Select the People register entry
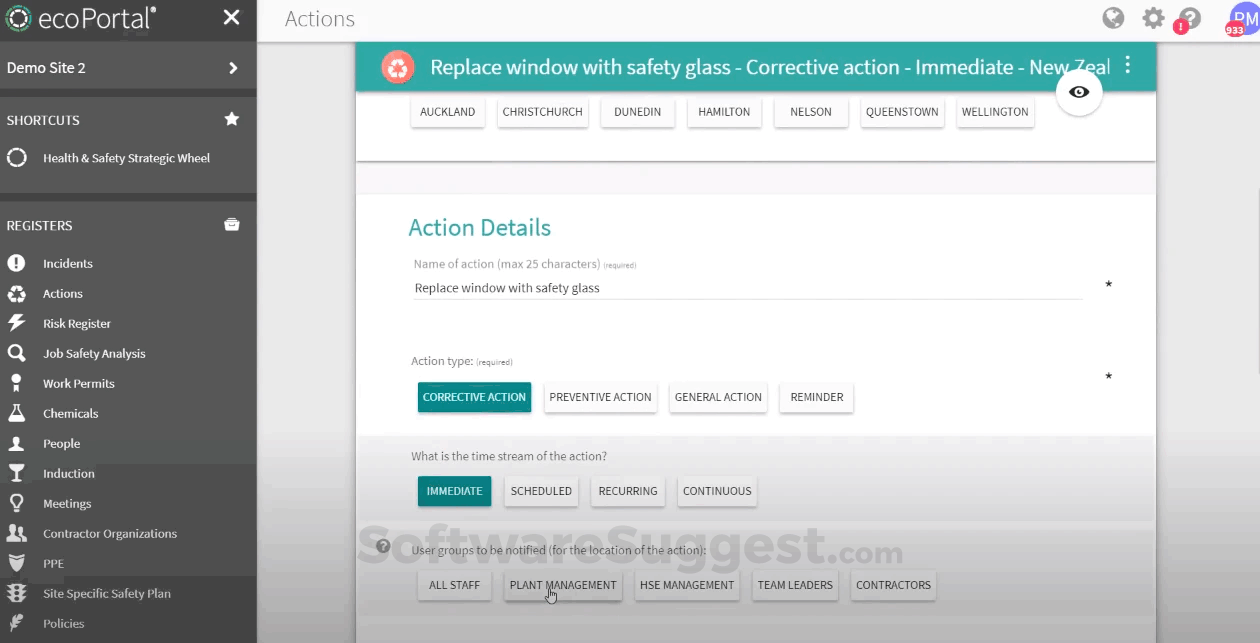Viewport: 1260px width, 643px height. pos(61,443)
